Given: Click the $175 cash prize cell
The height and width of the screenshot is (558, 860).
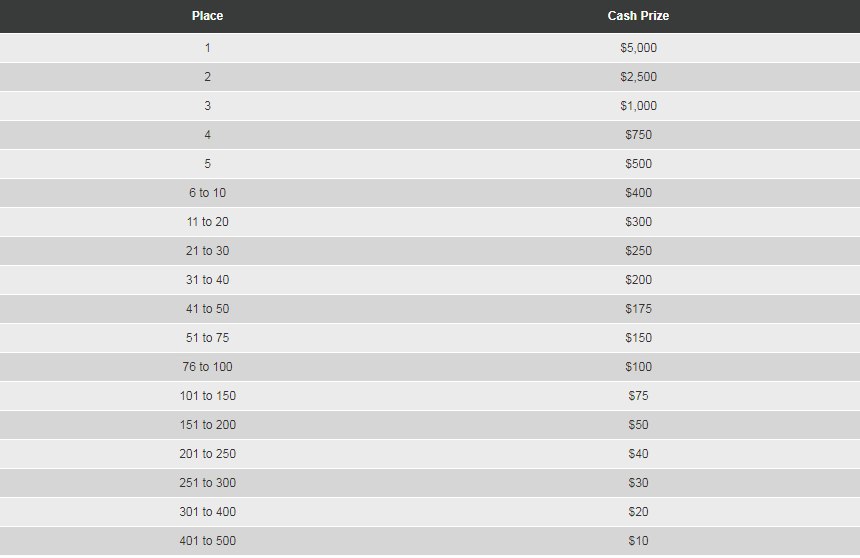Looking at the screenshot, I should tap(638, 308).
